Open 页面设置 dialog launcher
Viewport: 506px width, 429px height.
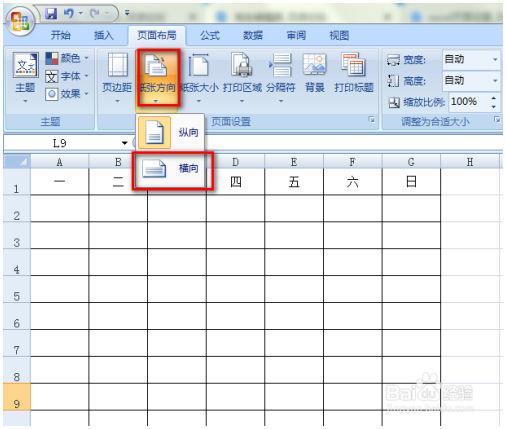(372, 119)
